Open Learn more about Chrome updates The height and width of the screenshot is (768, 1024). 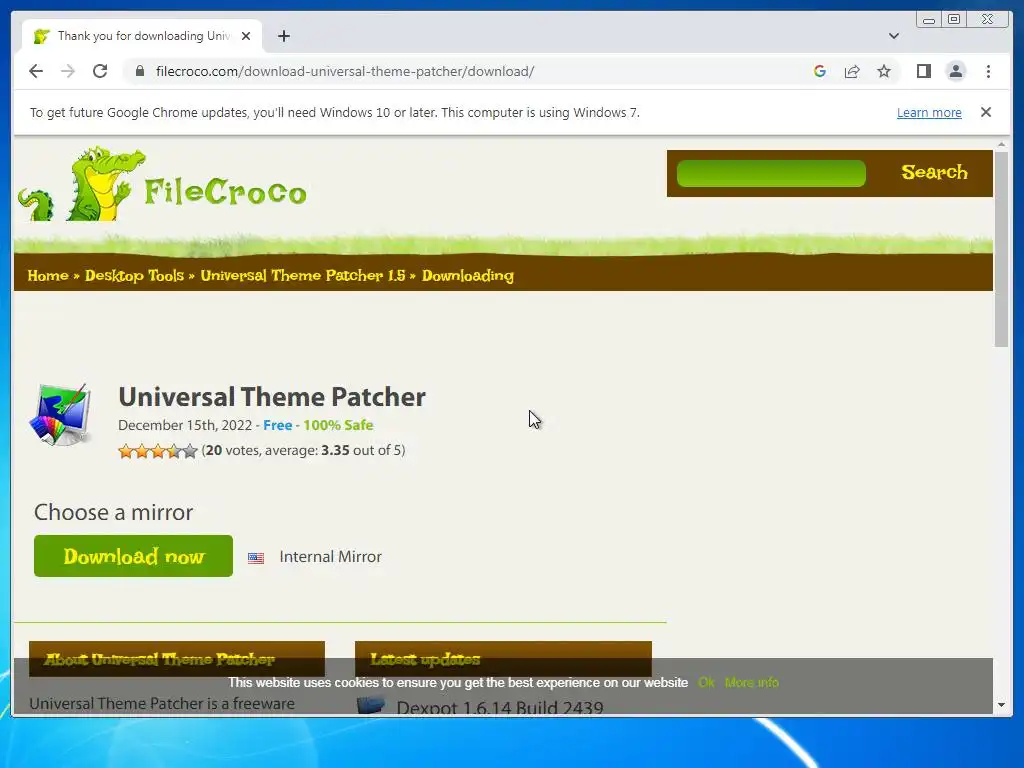929,112
